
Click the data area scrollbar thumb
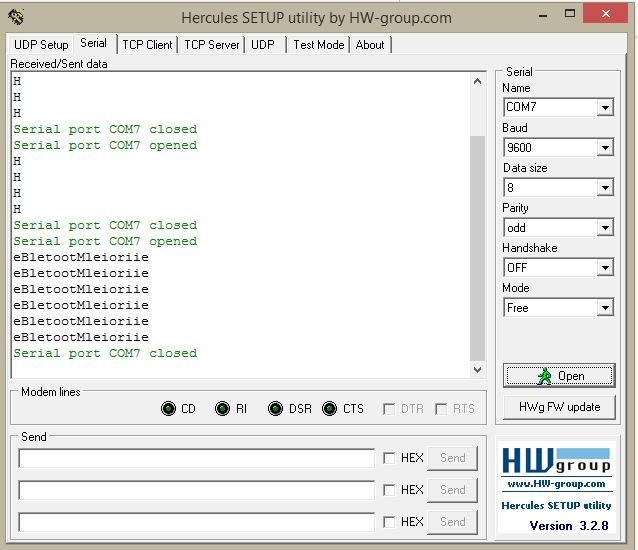click(x=477, y=248)
